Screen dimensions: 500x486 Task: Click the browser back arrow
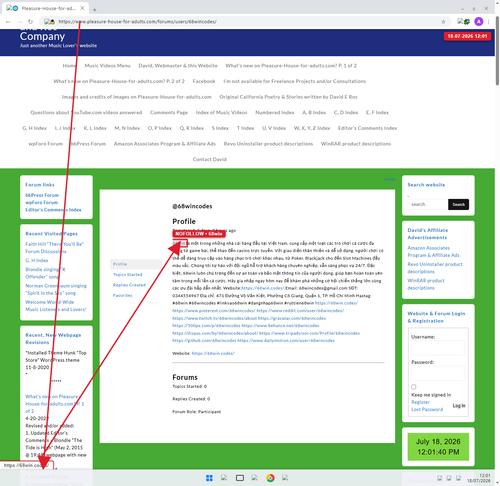pyautogui.click(x=8, y=22)
